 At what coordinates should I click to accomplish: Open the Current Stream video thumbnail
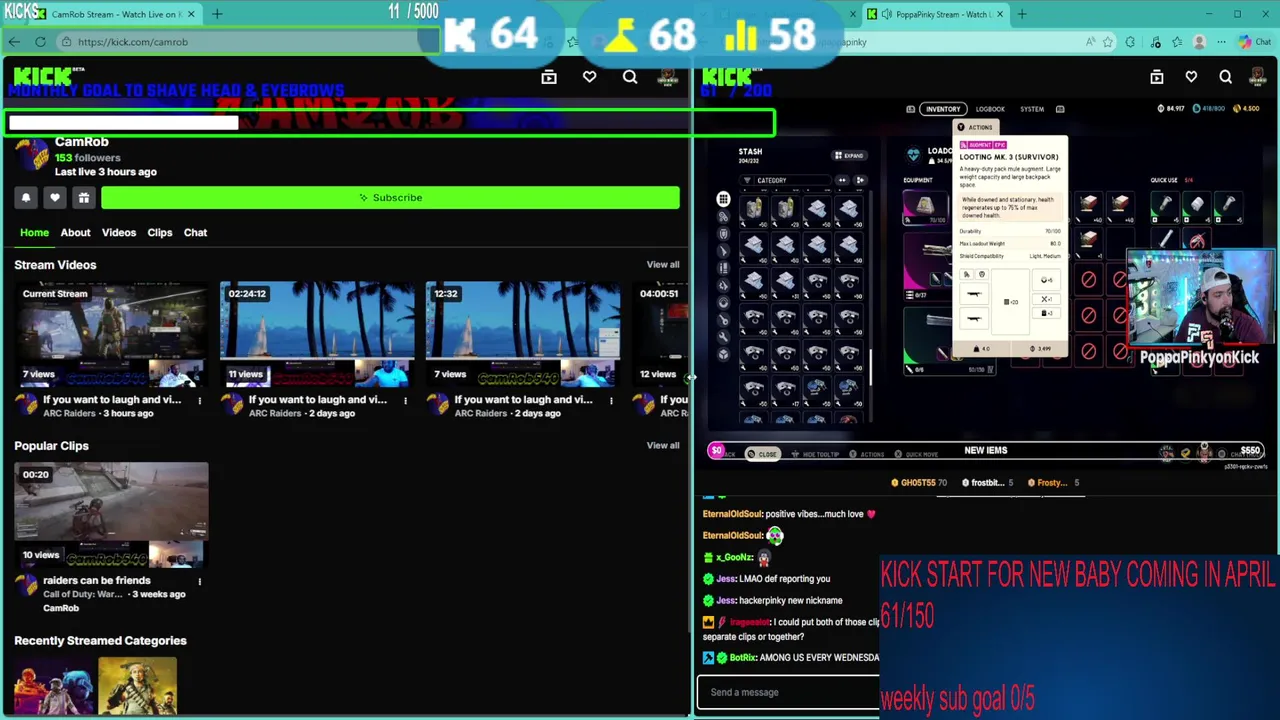coord(111,334)
